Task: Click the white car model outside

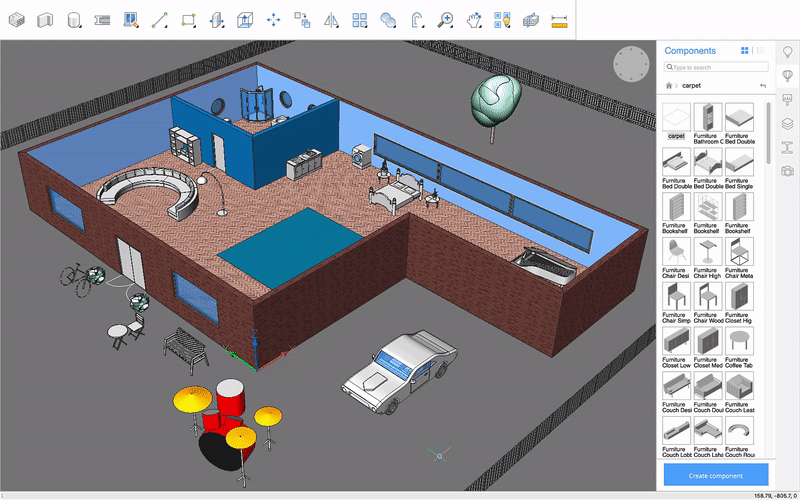Action: (399, 371)
